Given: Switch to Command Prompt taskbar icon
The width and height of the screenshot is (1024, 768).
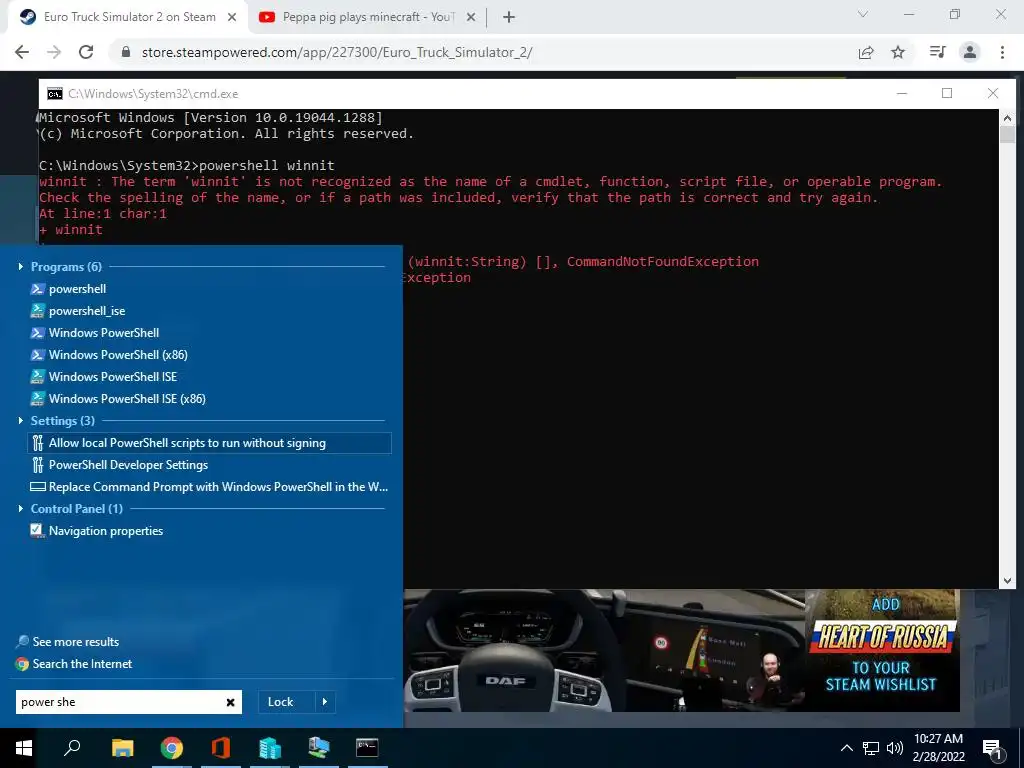Looking at the screenshot, I should tap(367, 748).
